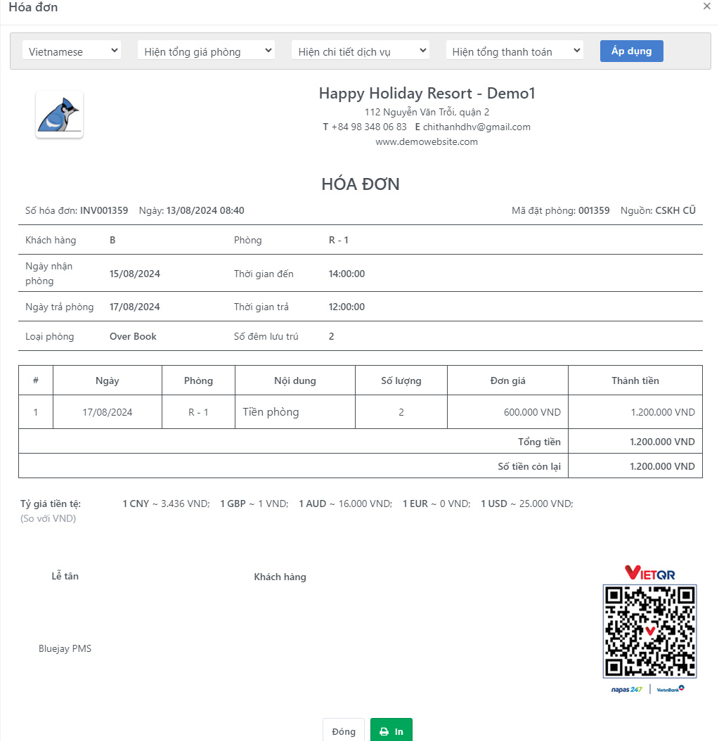Image resolution: width=718 pixels, height=741 pixels.
Task: Click the exchange rate '1 CNY ~ 3.436 VND'
Action: (166, 504)
